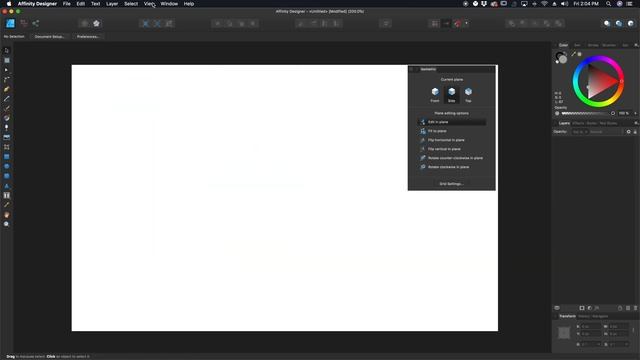The image size is (640, 360).
Task: Select the Rectangle shape tool
Action: click(7, 157)
